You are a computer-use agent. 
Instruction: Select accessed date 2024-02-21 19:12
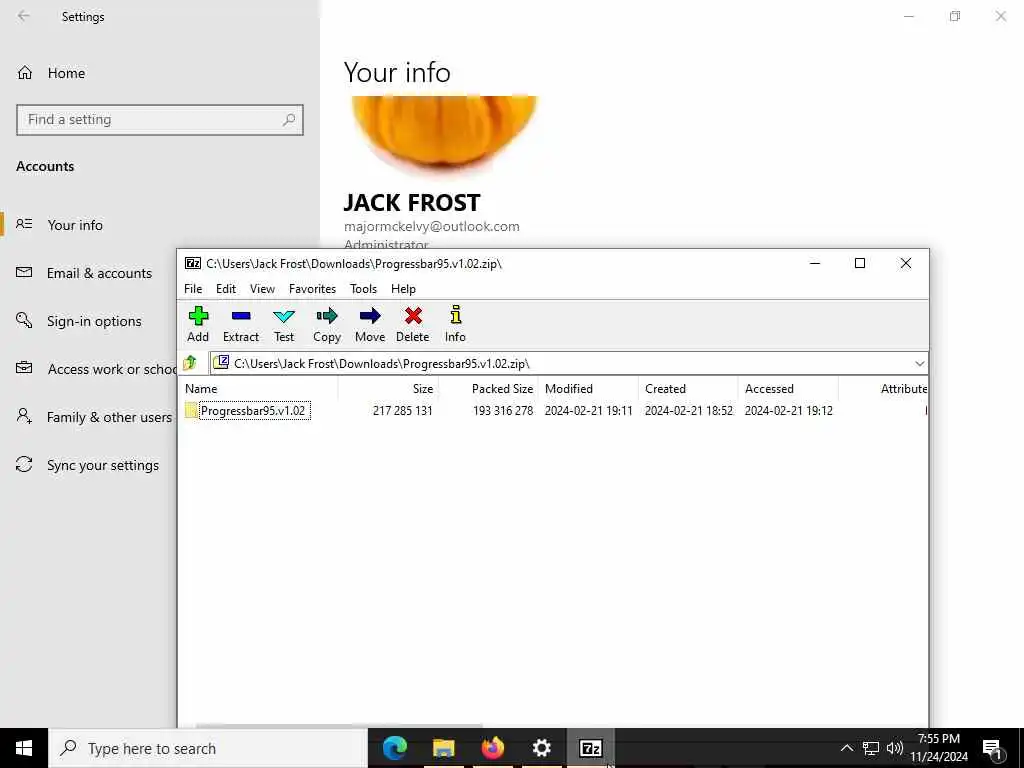pos(788,411)
